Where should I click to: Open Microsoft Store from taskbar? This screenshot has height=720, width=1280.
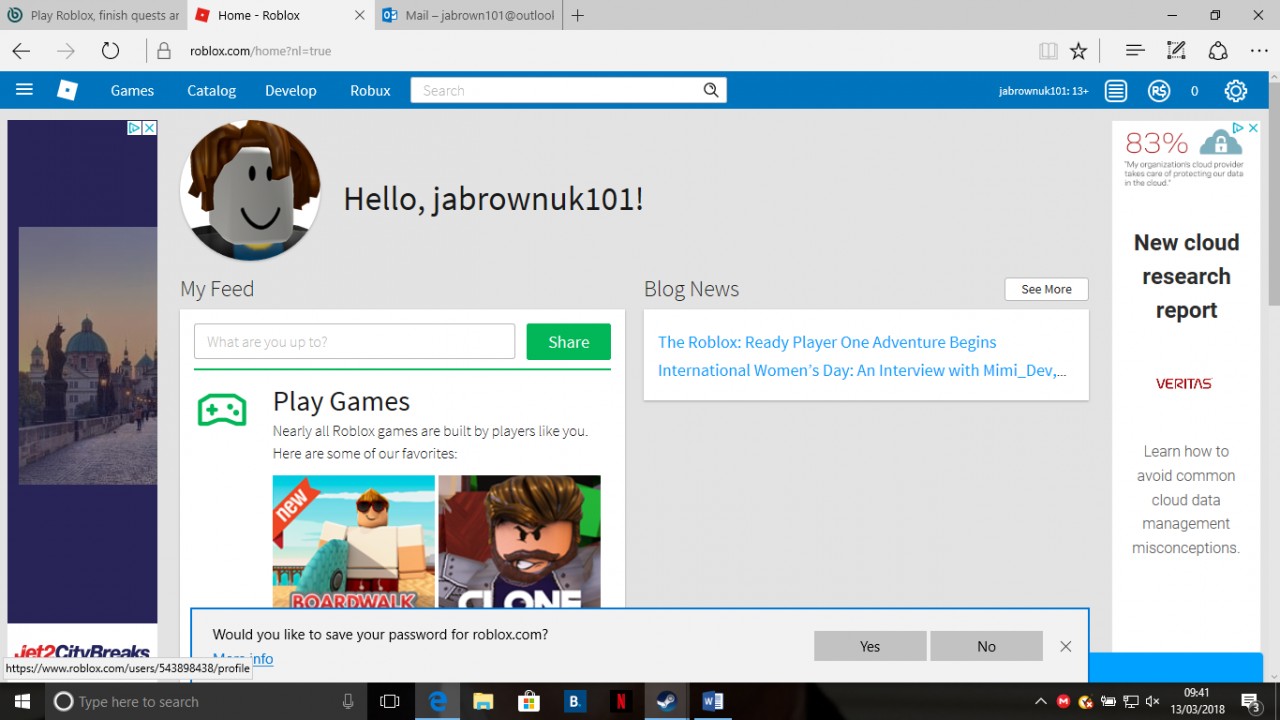(x=528, y=701)
